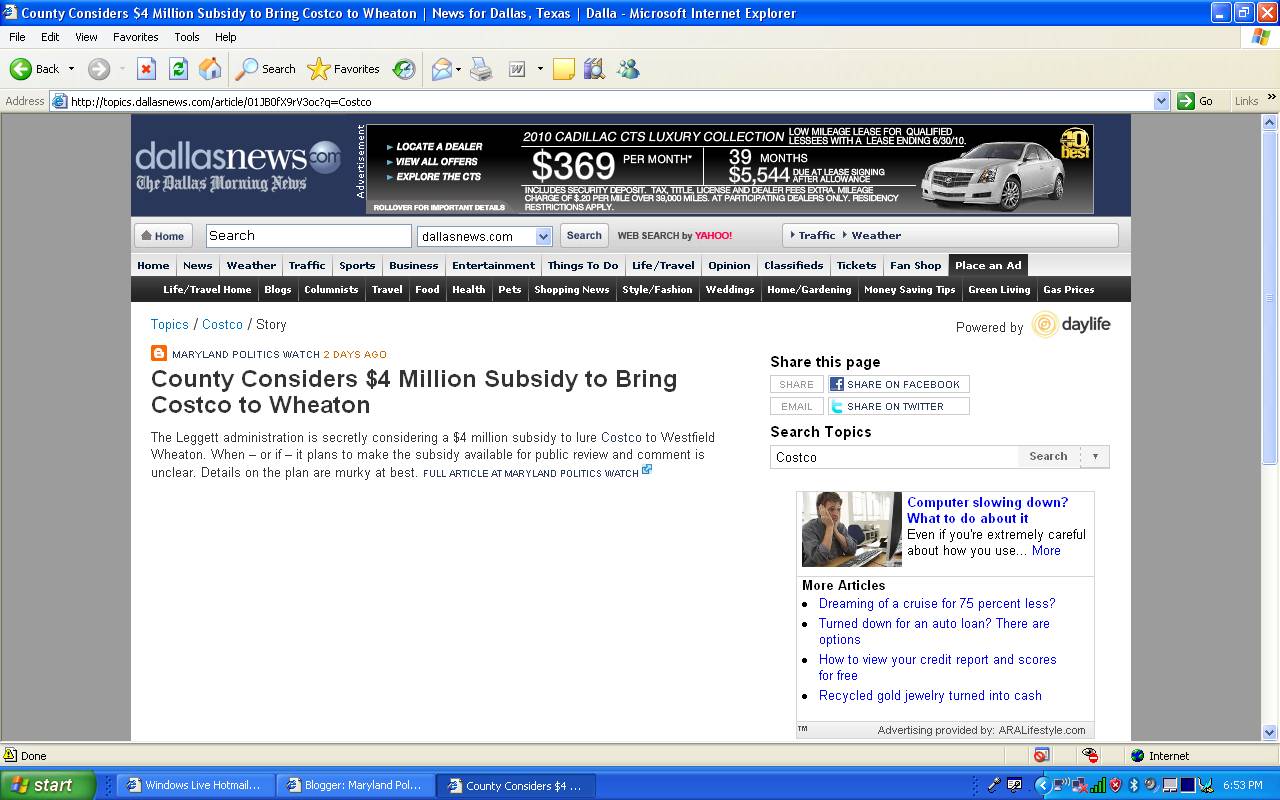Open the dallasnews.com search scope dropdown
The image size is (1280, 800).
pyautogui.click(x=543, y=236)
